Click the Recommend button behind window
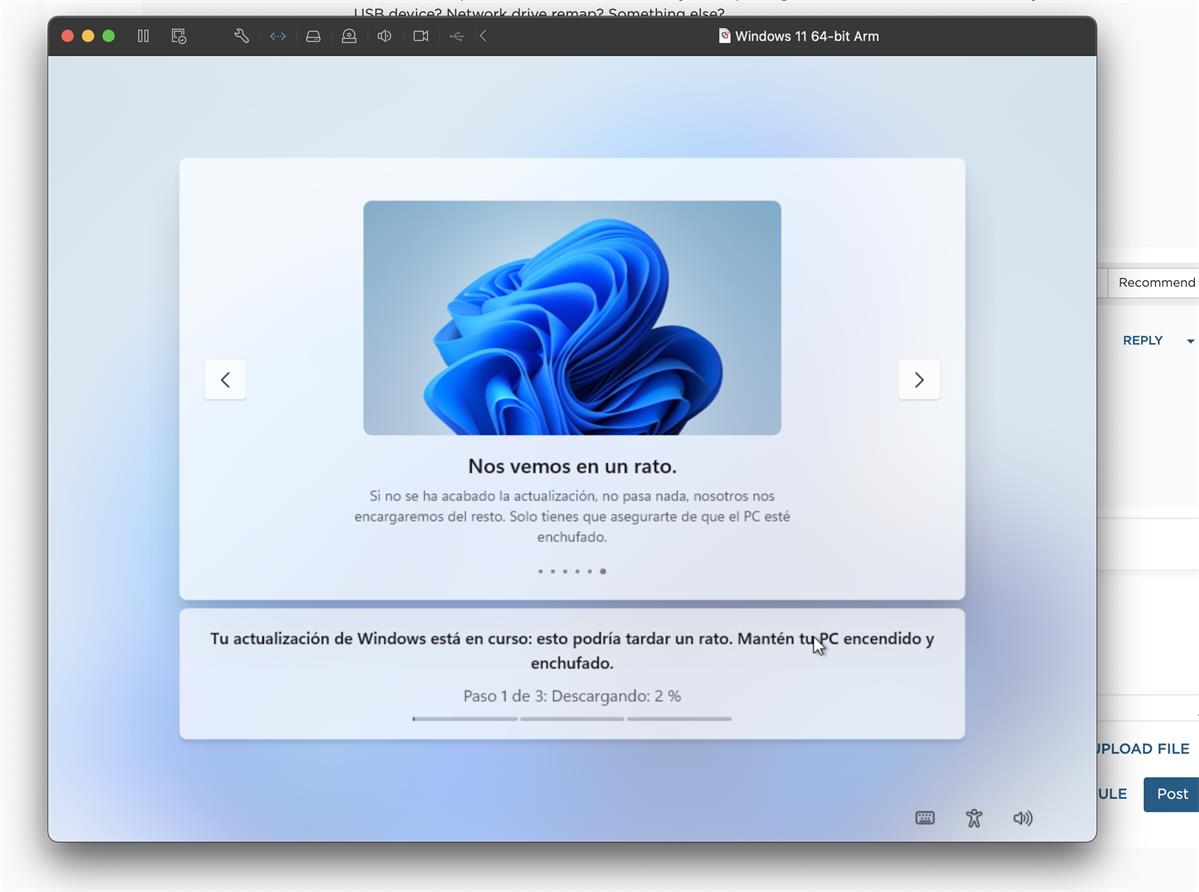 click(x=1153, y=282)
